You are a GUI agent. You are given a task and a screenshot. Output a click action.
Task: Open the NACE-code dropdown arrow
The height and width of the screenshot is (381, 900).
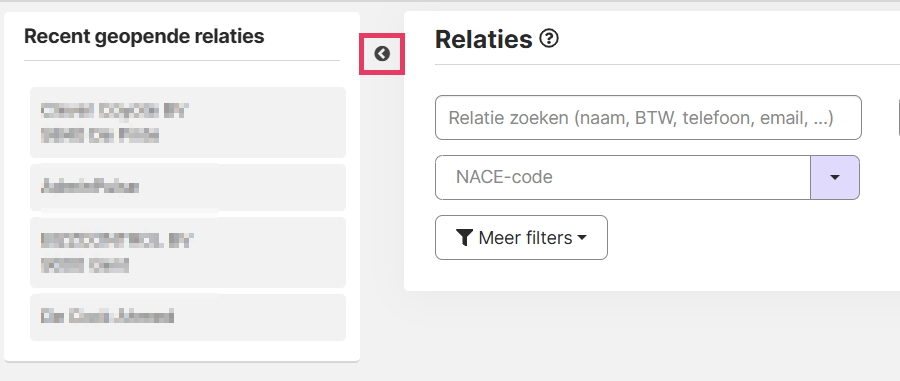[x=835, y=177]
